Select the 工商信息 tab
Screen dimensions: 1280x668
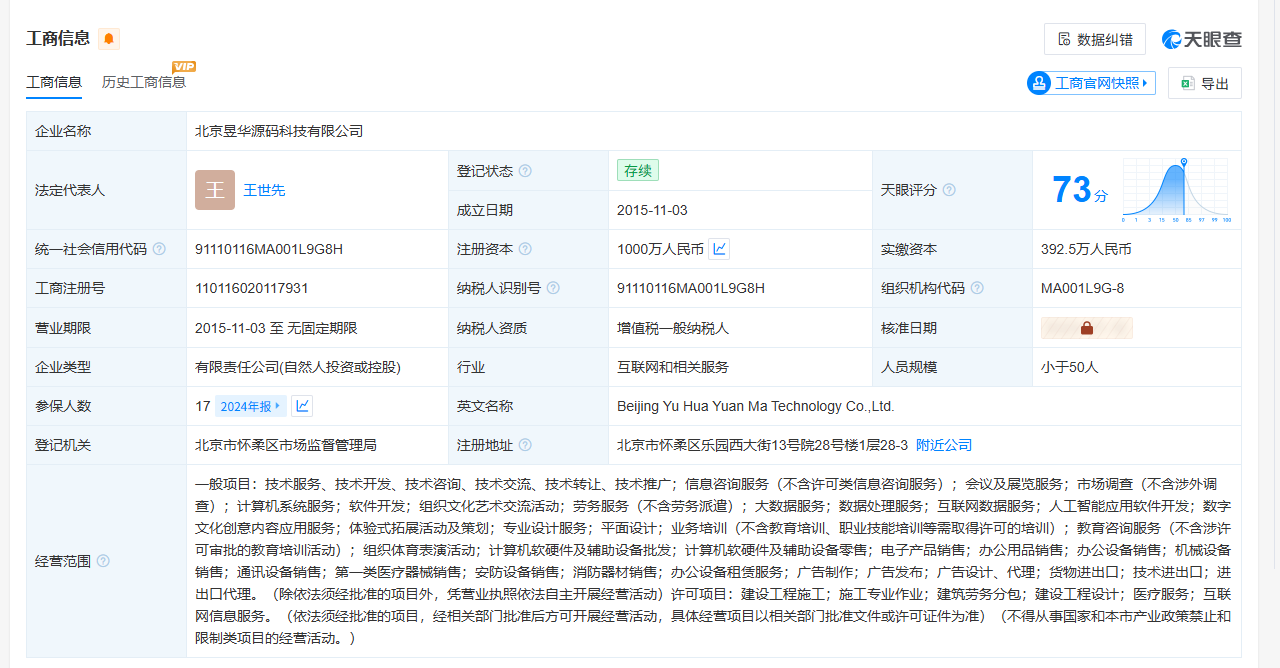click(x=54, y=82)
